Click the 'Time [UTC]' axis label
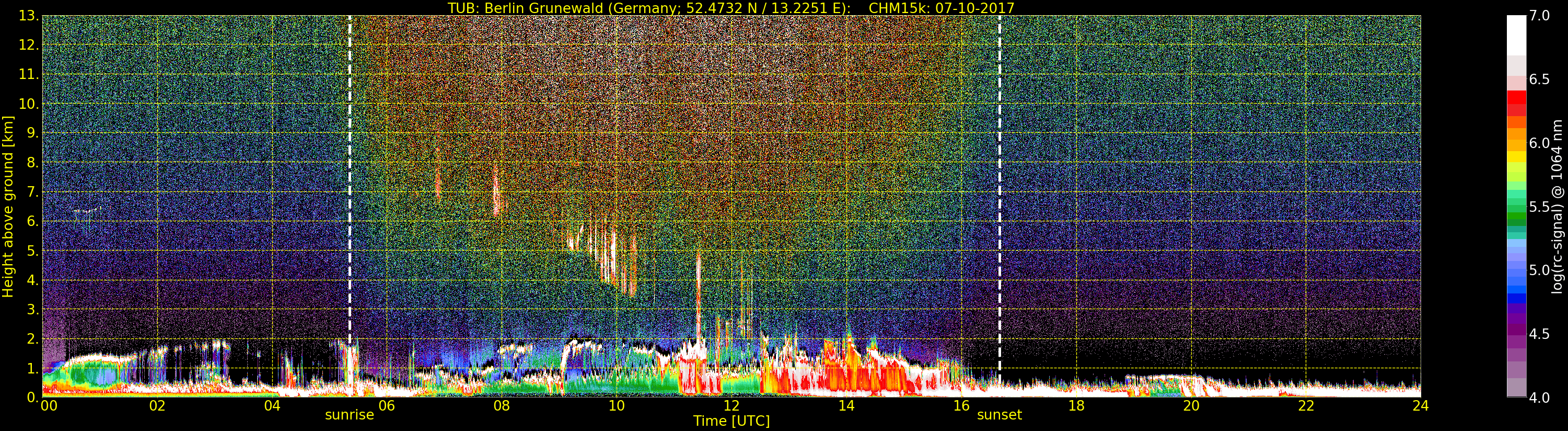 pos(731,421)
